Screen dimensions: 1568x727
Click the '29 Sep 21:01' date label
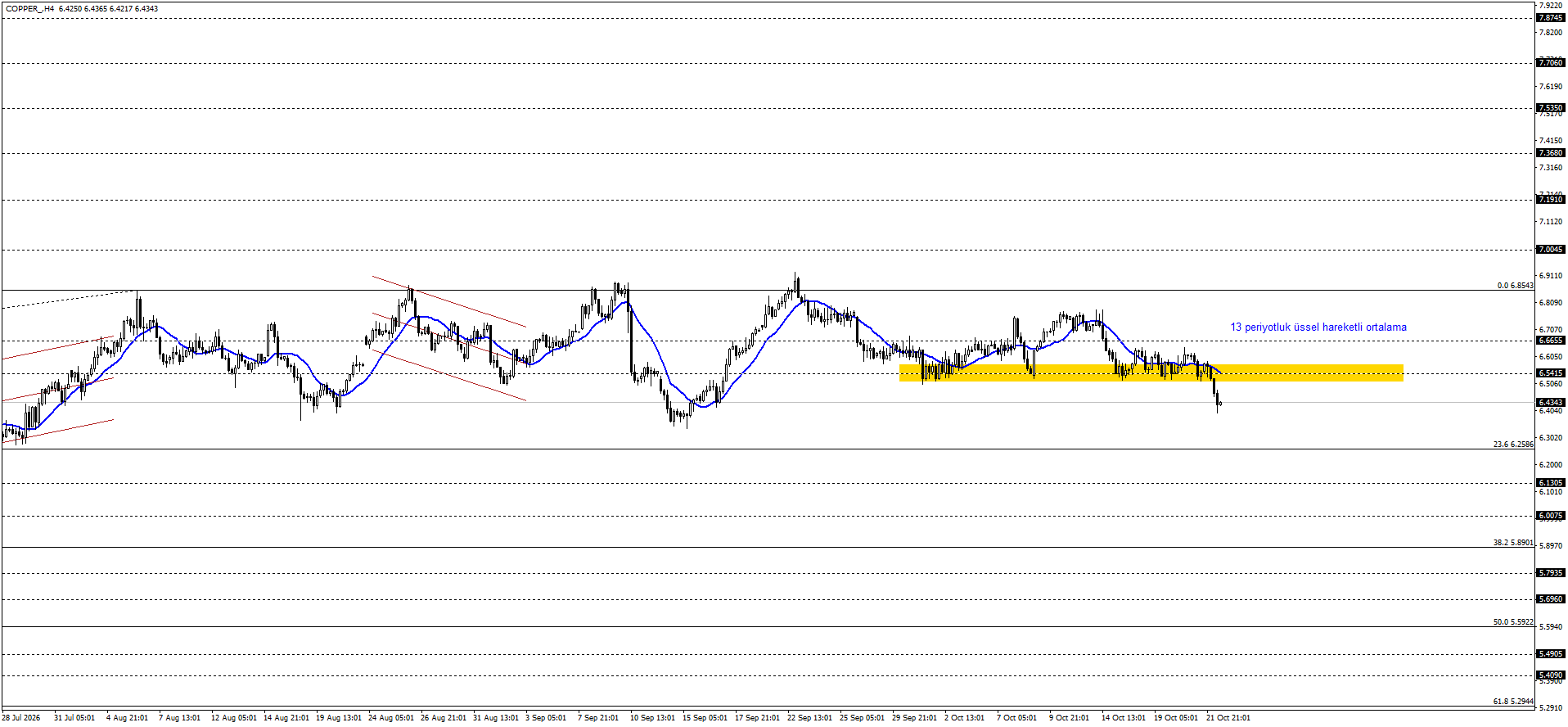point(915,718)
